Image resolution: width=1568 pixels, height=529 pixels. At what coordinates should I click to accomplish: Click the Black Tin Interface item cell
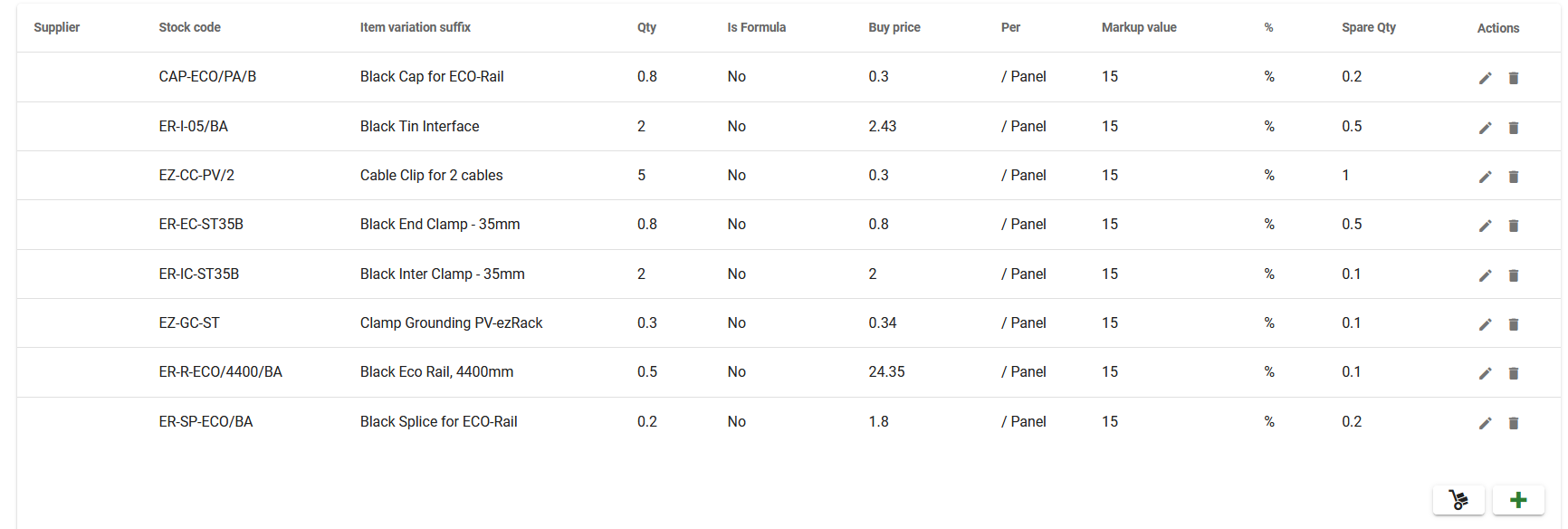coord(419,126)
